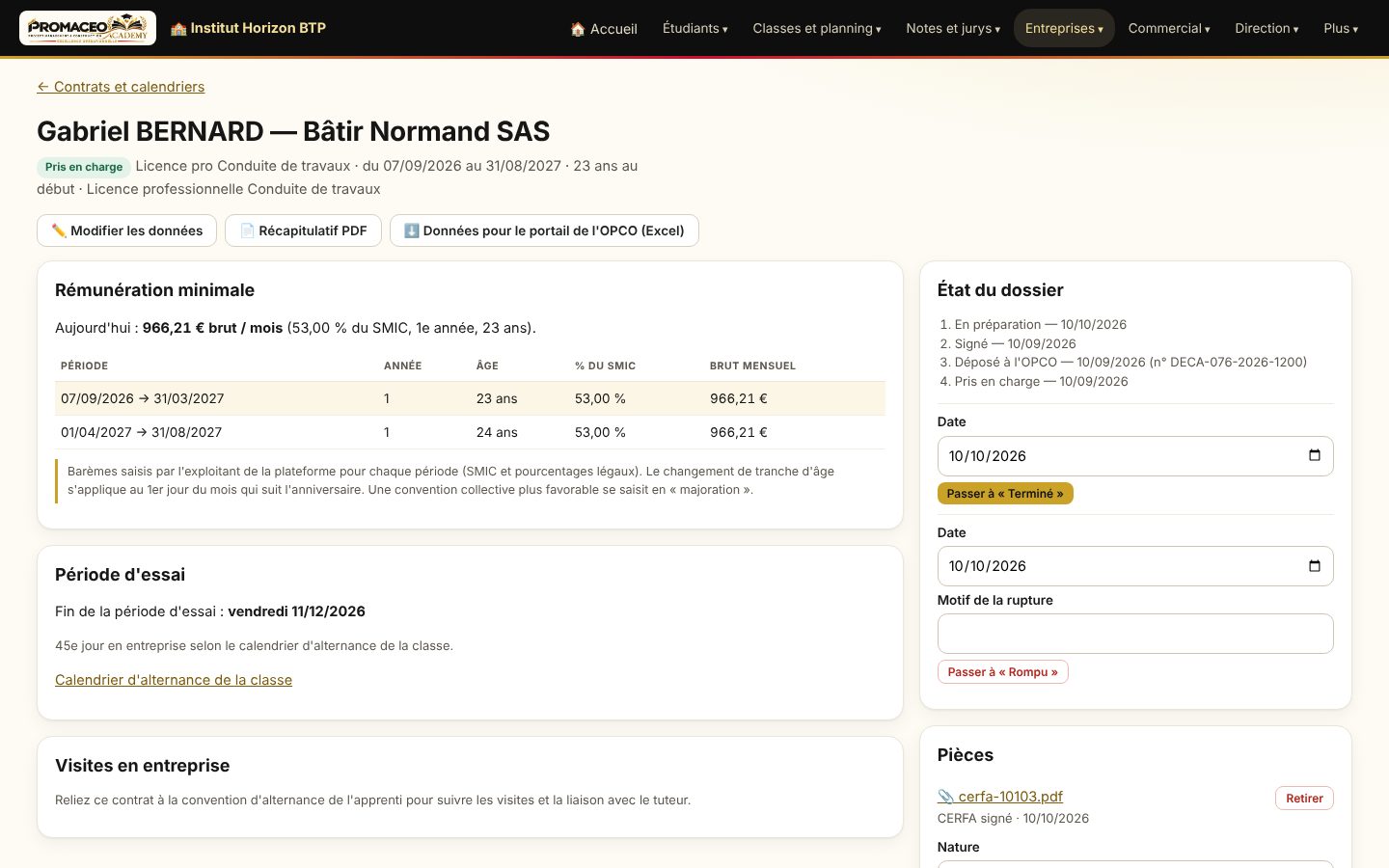This screenshot has height=868, width=1389.
Task: Click Institut Horizon BTP title
Action: click(258, 28)
